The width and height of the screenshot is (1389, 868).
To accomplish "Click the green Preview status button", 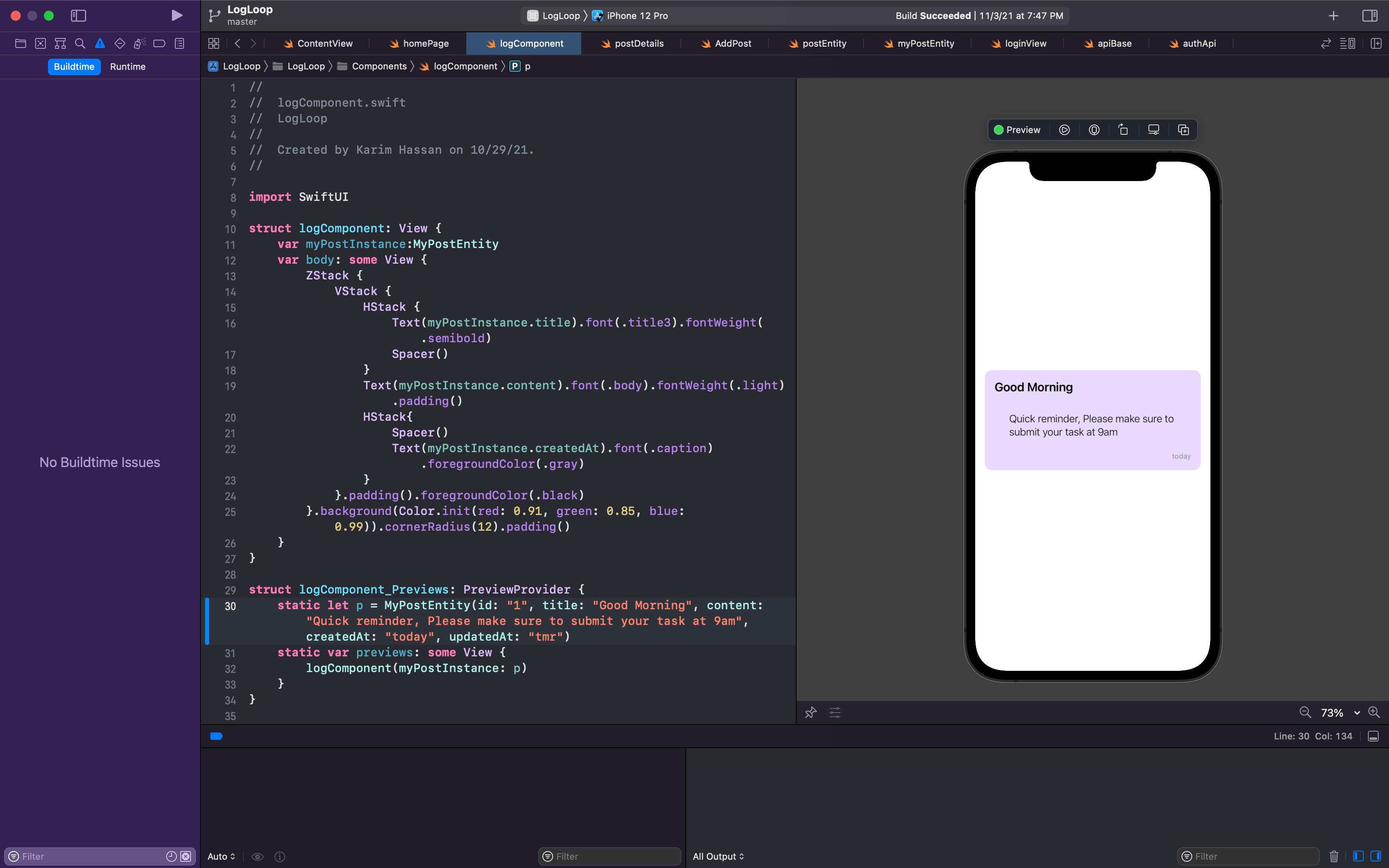I will pos(1017,130).
